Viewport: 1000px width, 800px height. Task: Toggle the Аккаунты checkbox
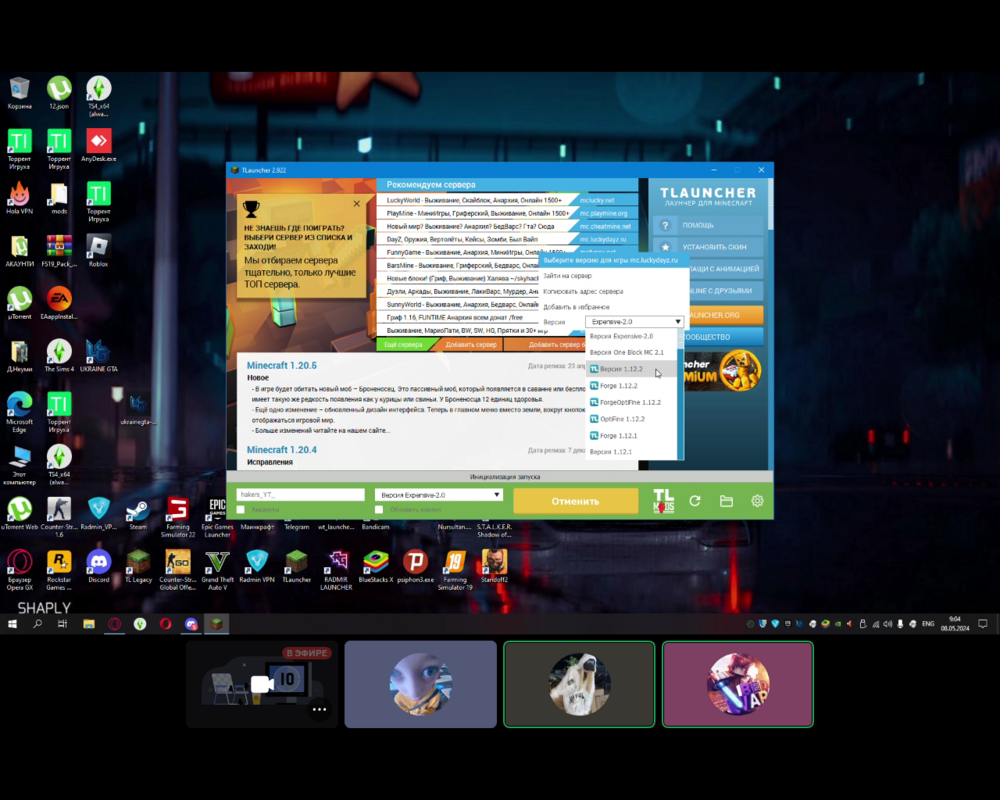[240, 510]
